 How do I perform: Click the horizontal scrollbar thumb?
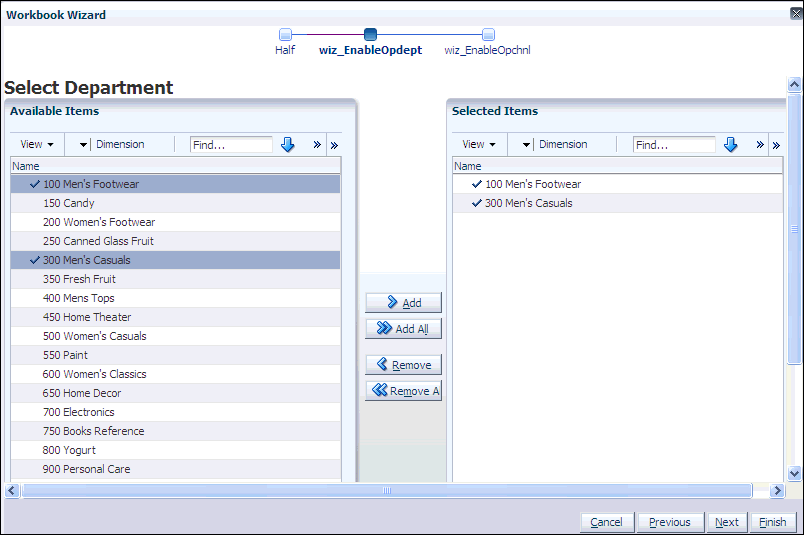387,490
